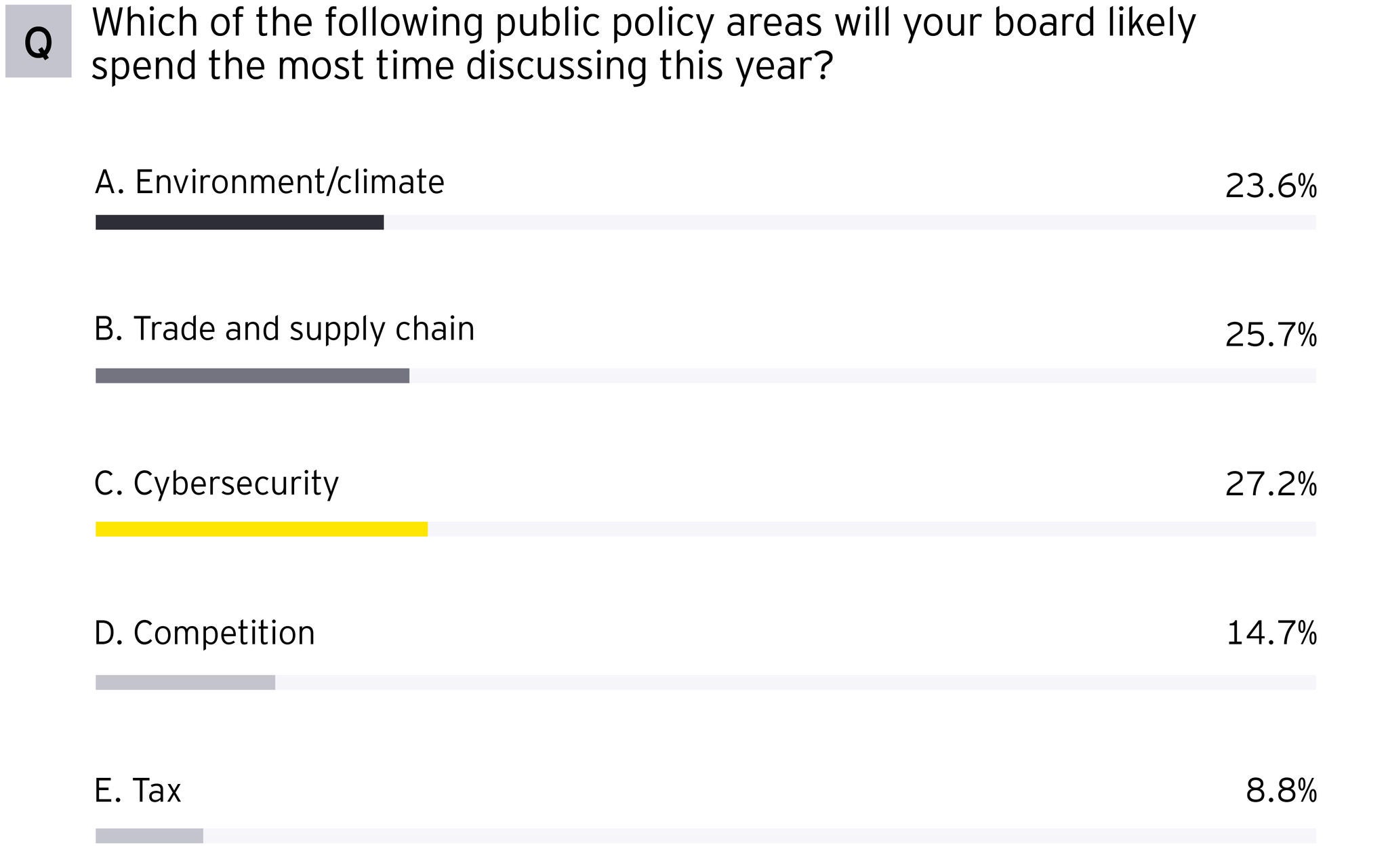Screen dimensions: 1388x868
Task: Choose the 'B. Trade and supply chain' option
Action: click(285, 329)
